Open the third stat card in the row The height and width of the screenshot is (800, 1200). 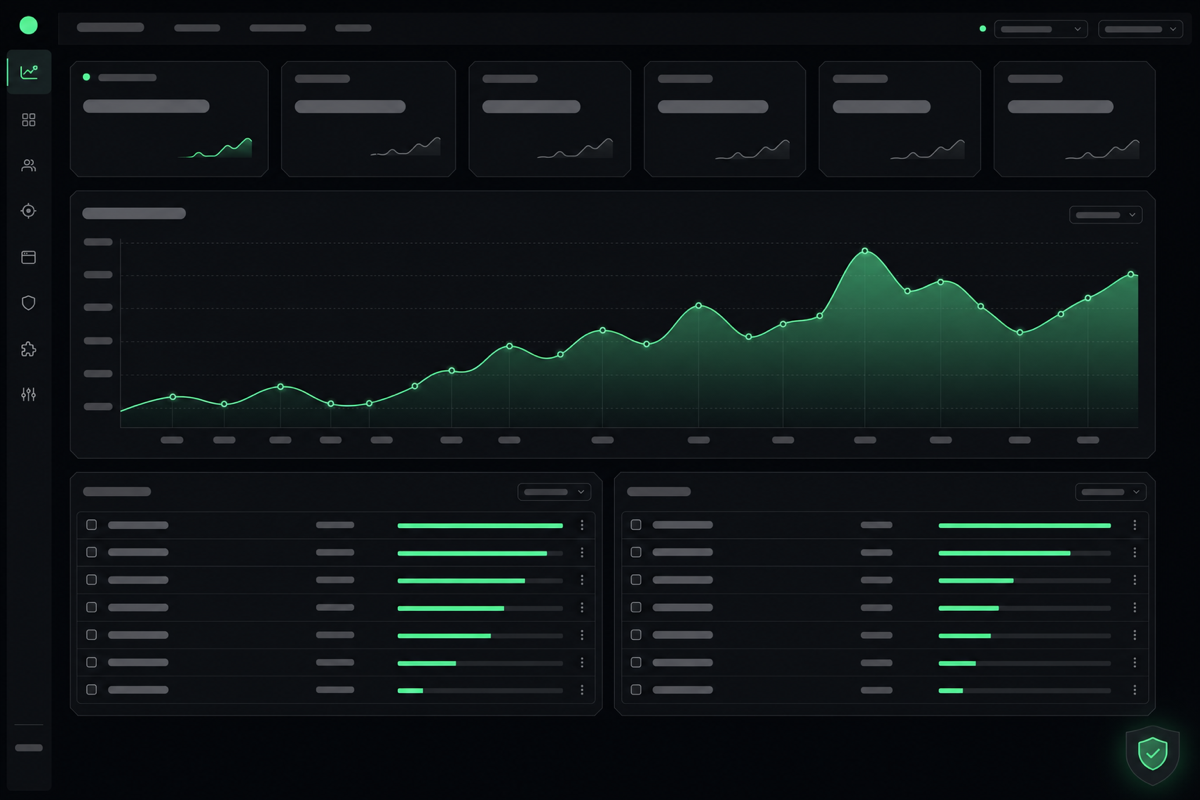[x=549, y=119]
